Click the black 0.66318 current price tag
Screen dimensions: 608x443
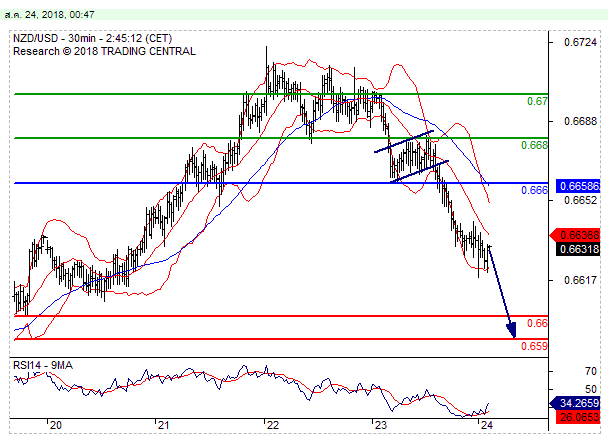(578, 249)
